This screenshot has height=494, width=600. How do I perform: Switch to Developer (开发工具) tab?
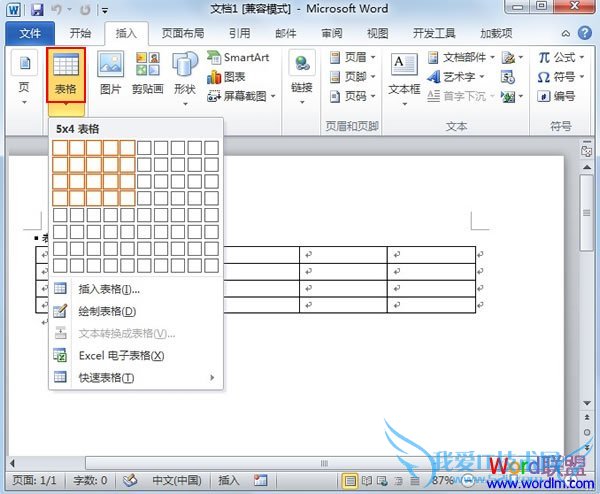coord(434,33)
